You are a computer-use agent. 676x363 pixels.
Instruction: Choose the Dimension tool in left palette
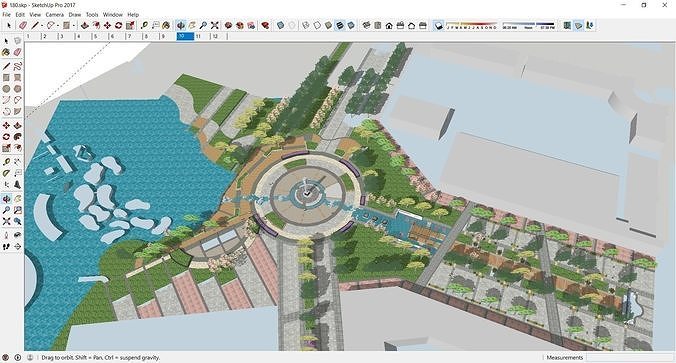click(17, 162)
